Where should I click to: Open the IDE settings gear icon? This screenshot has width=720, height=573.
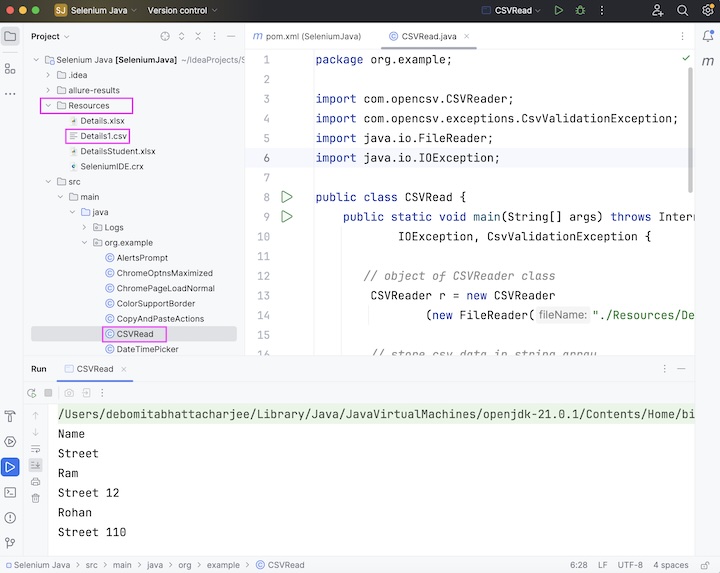(708, 10)
